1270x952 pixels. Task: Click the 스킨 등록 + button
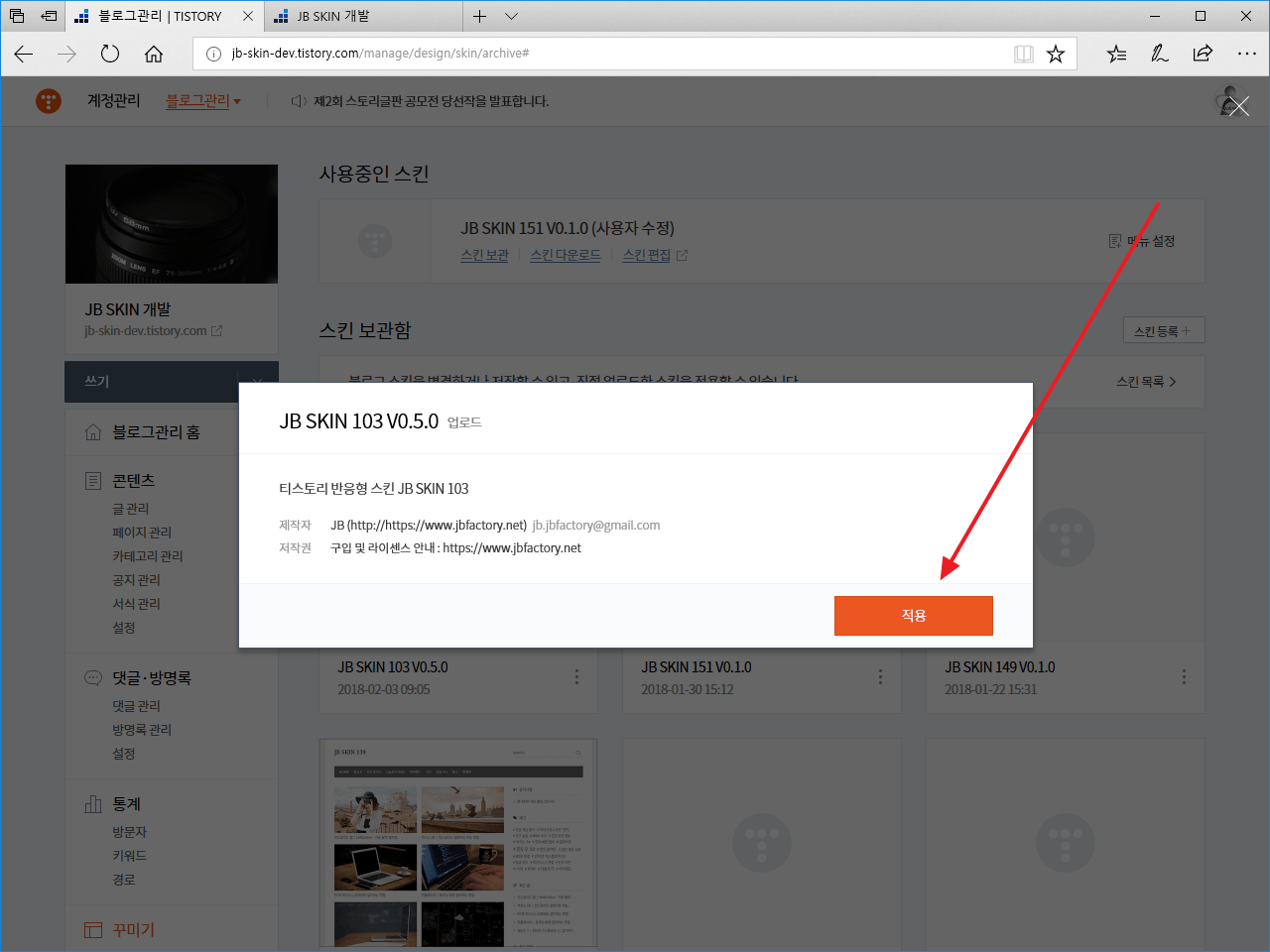(x=1164, y=330)
